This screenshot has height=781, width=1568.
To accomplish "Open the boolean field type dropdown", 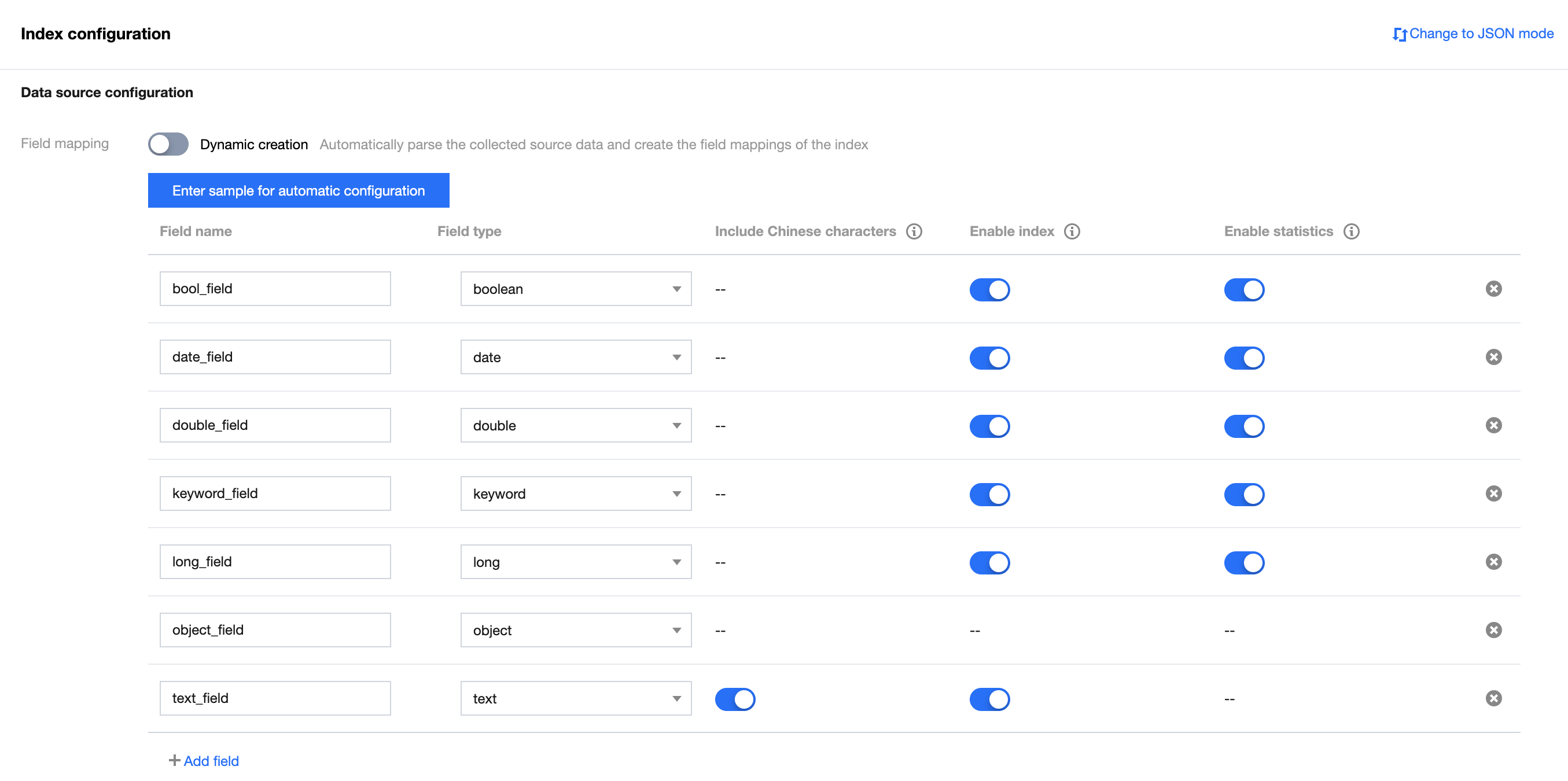I will pyautogui.click(x=575, y=289).
